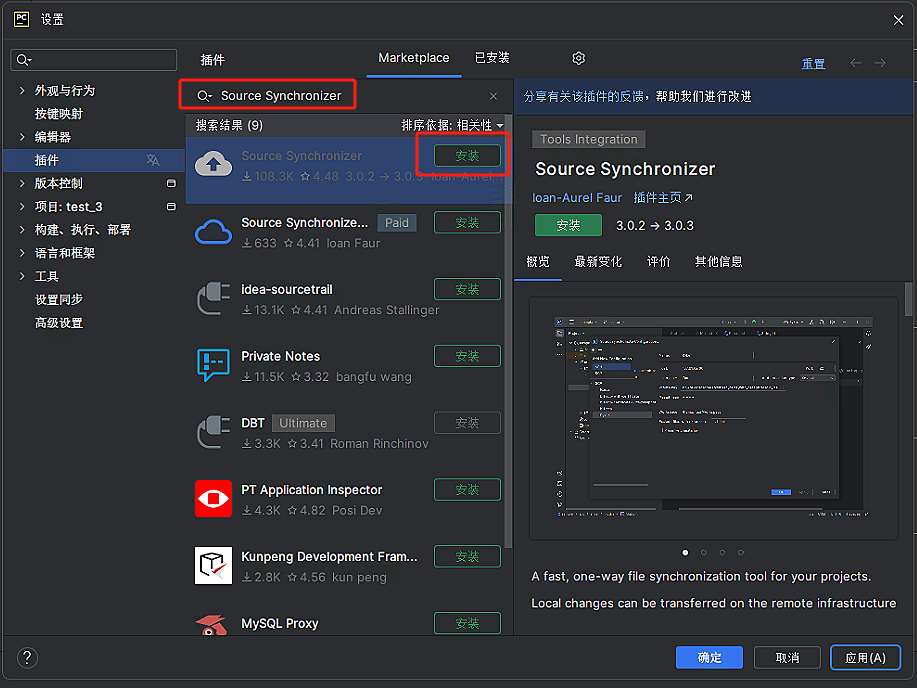Click the back navigation arrow

click(x=856, y=63)
